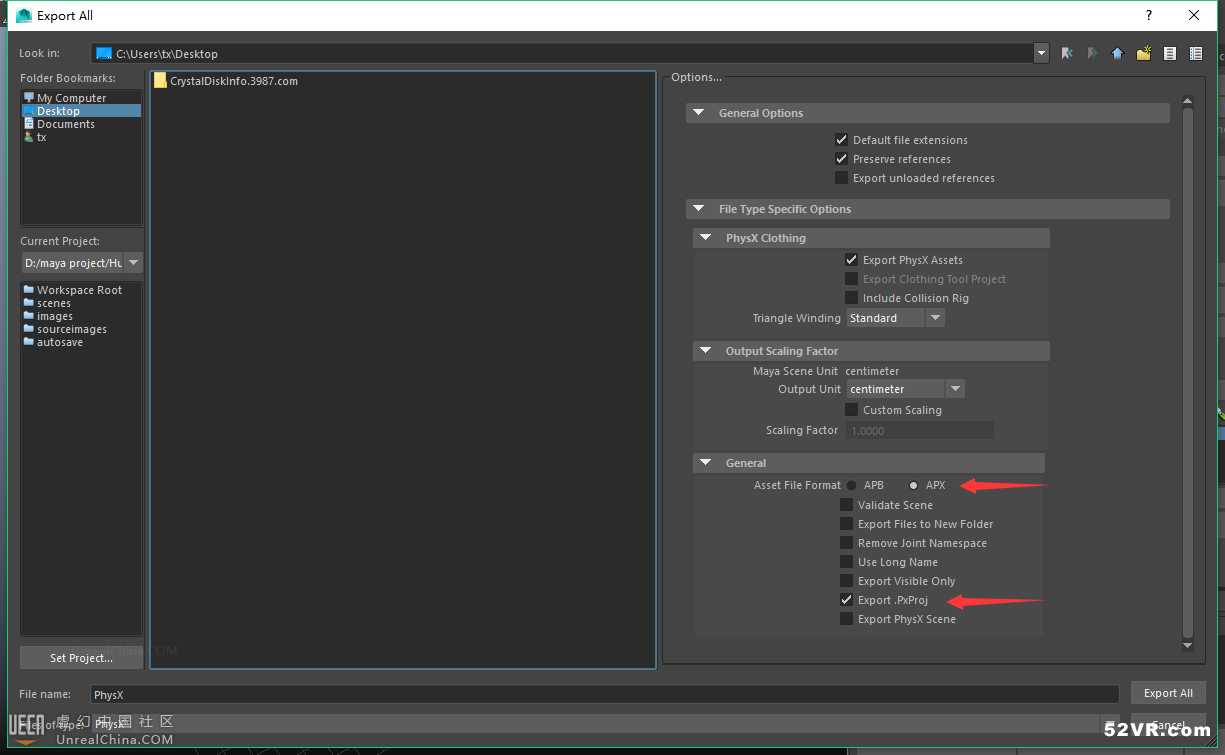This screenshot has width=1225, height=755.
Task: Enable Export Visible Only checkbox
Action: [846, 581]
